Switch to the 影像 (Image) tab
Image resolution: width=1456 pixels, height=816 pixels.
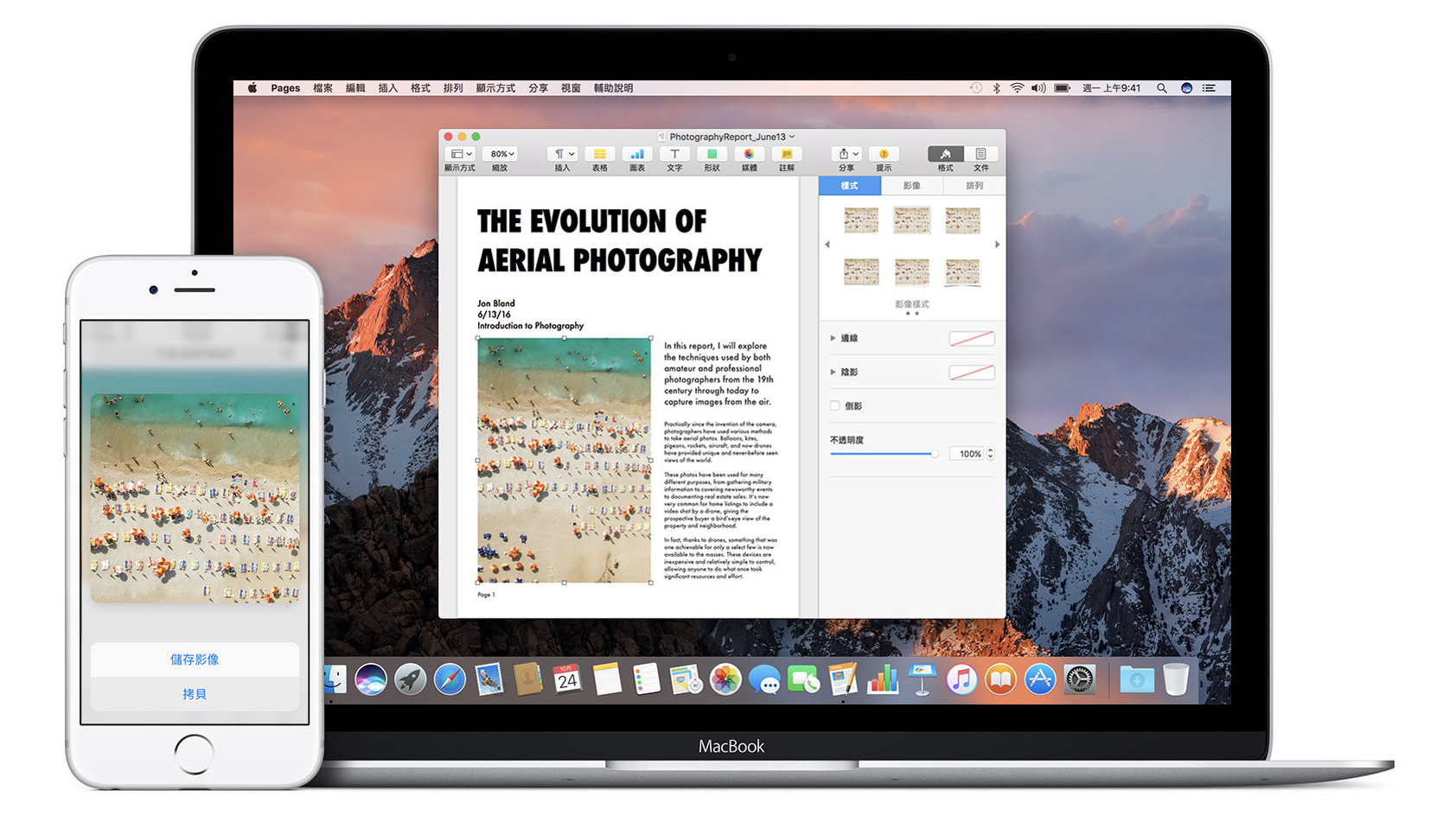(x=911, y=186)
